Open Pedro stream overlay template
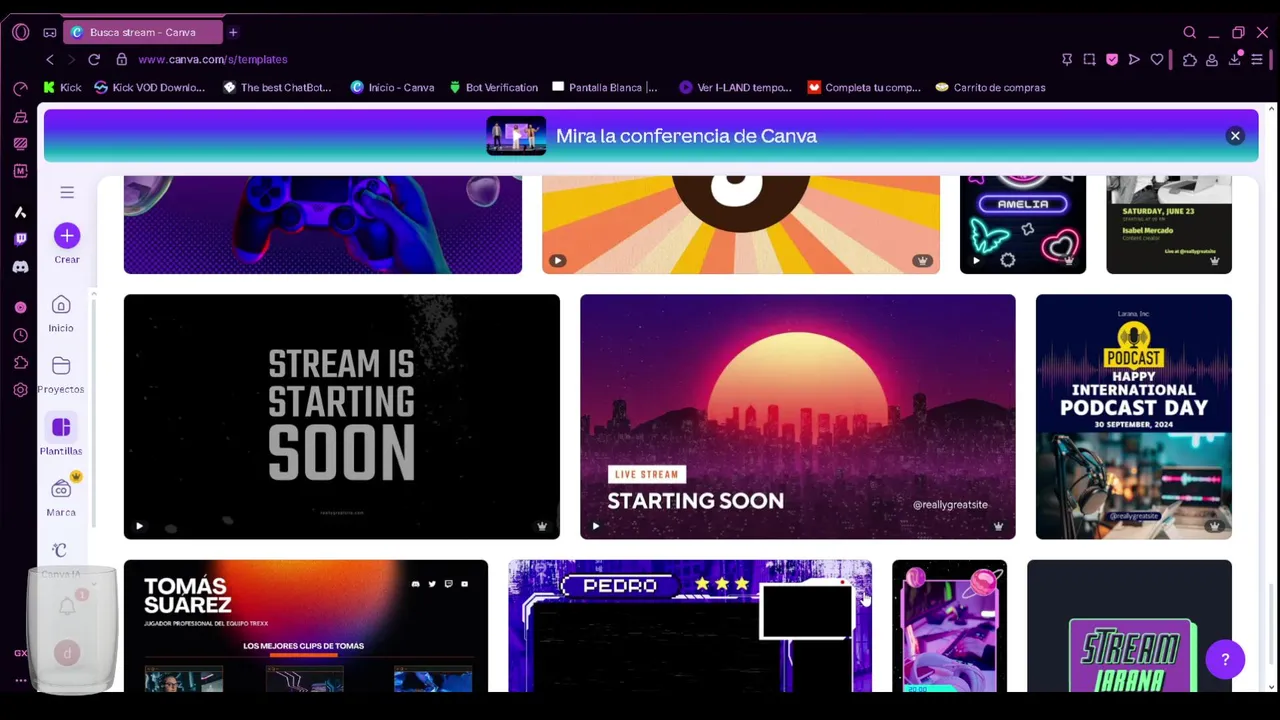This screenshot has height=720, width=1280. pyautogui.click(x=690, y=626)
